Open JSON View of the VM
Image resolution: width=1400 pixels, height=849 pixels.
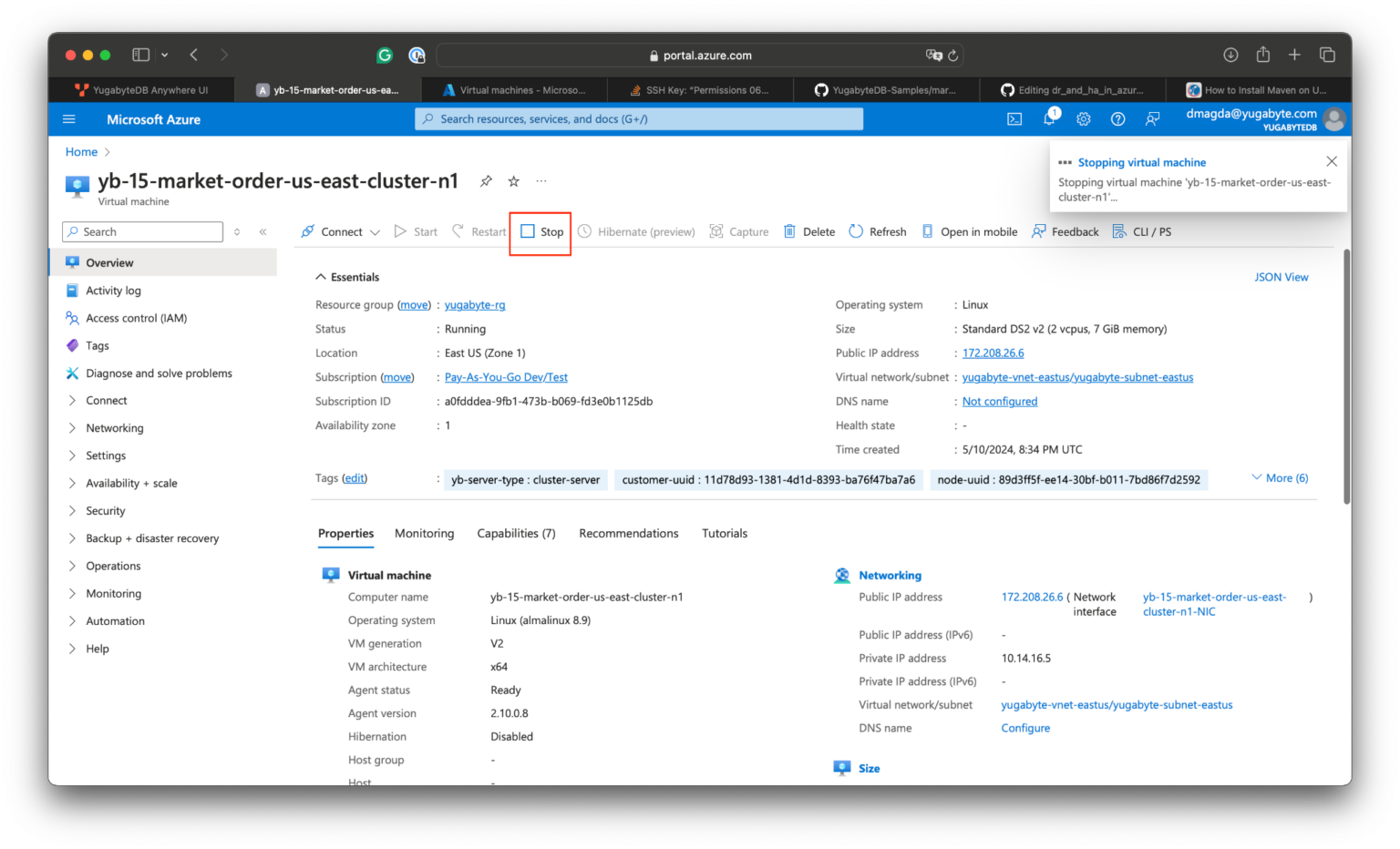tap(1282, 276)
